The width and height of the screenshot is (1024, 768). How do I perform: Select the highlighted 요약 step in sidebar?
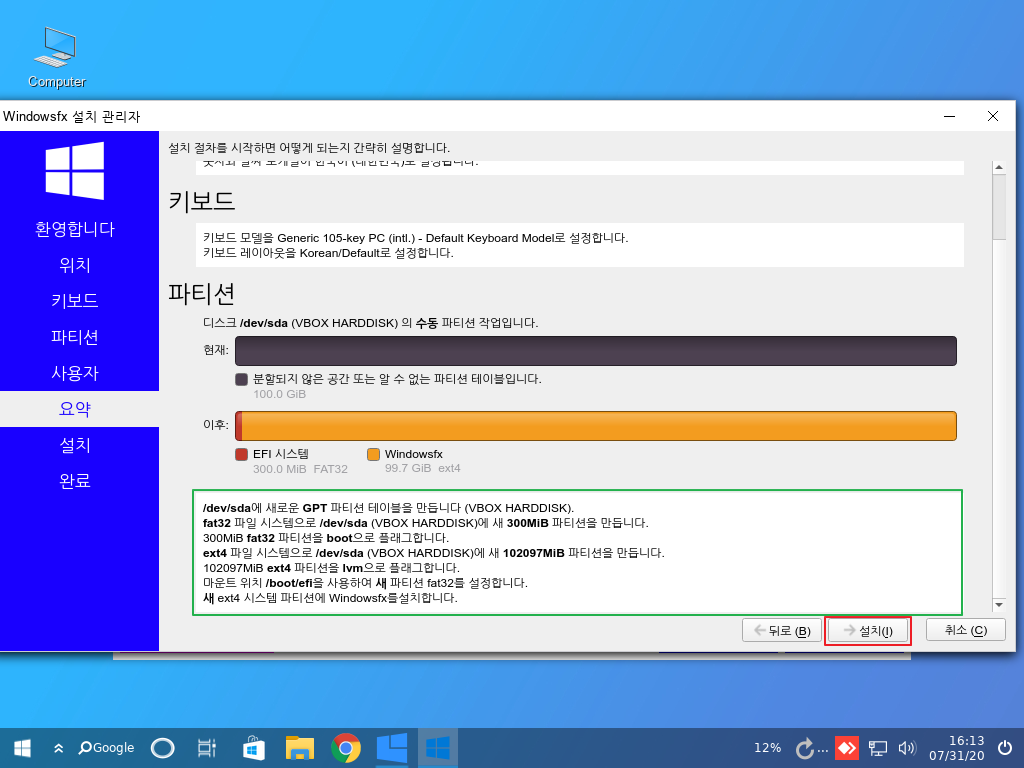pos(75,409)
